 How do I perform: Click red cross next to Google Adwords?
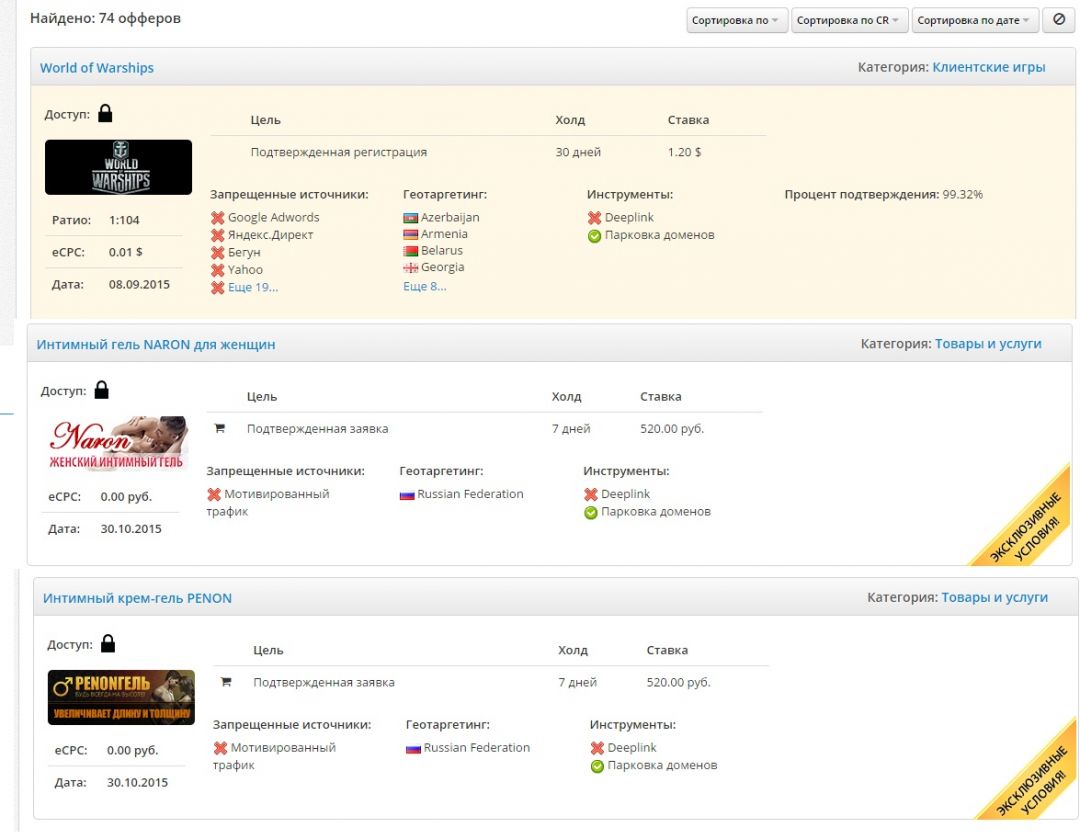pyautogui.click(x=218, y=218)
